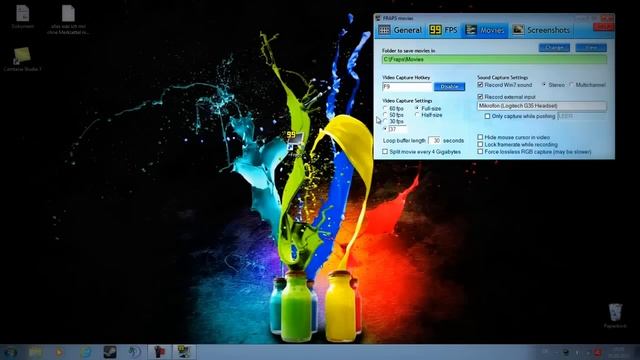Click the push-to-capture hotkey field
640x360 pixels.
click(581, 116)
